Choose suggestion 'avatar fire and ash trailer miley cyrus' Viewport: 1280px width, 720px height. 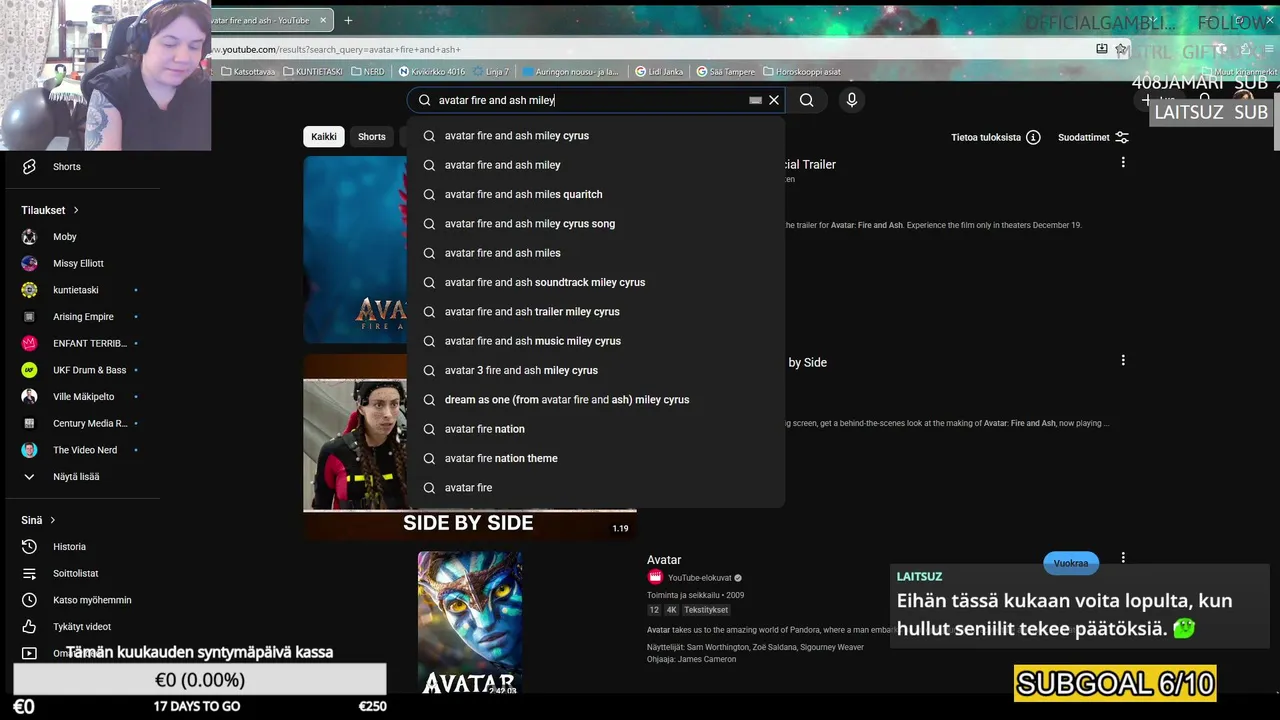click(x=596, y=312)
